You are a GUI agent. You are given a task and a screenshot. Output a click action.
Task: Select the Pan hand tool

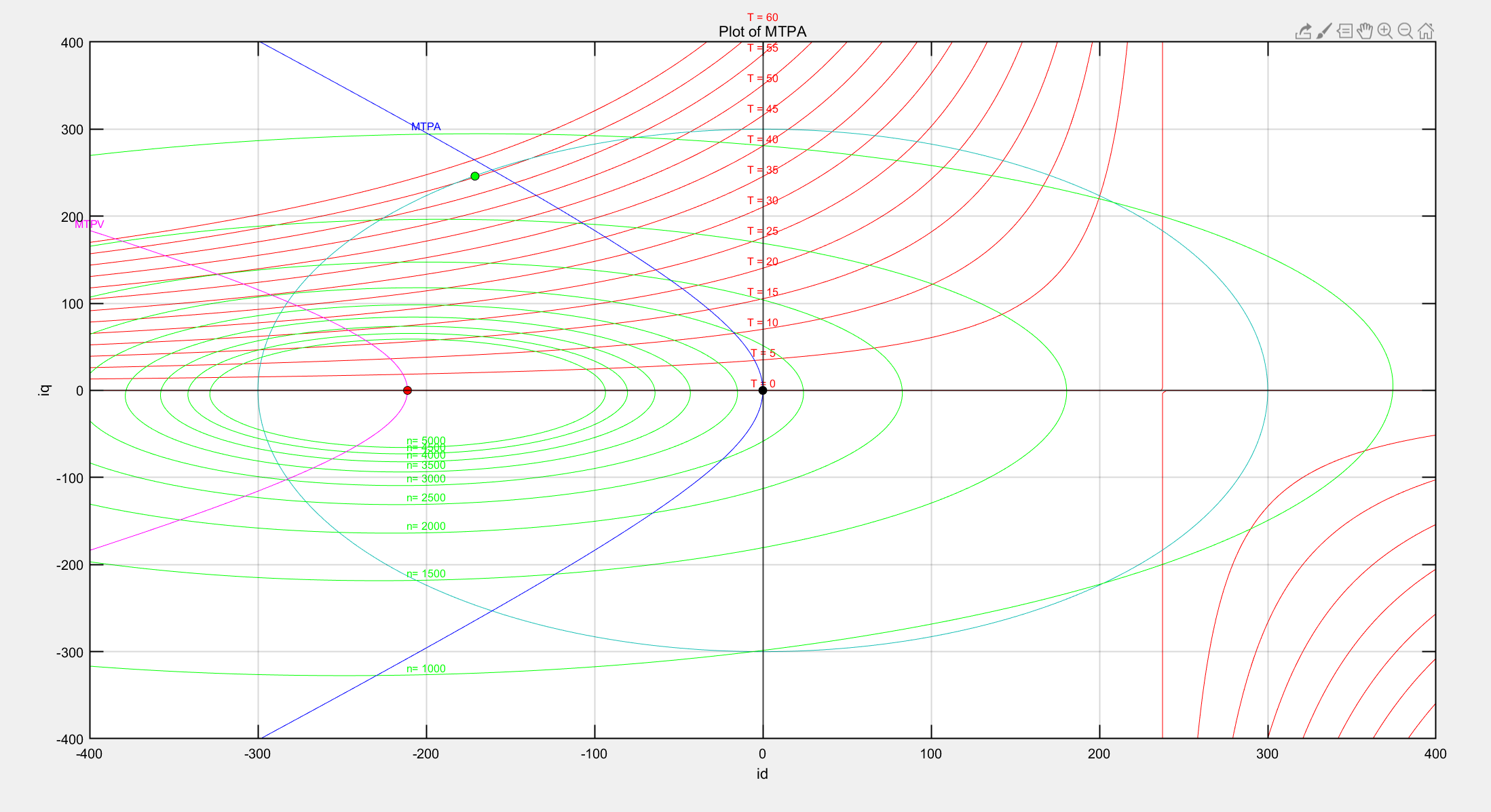click(x=1365, y=31)
